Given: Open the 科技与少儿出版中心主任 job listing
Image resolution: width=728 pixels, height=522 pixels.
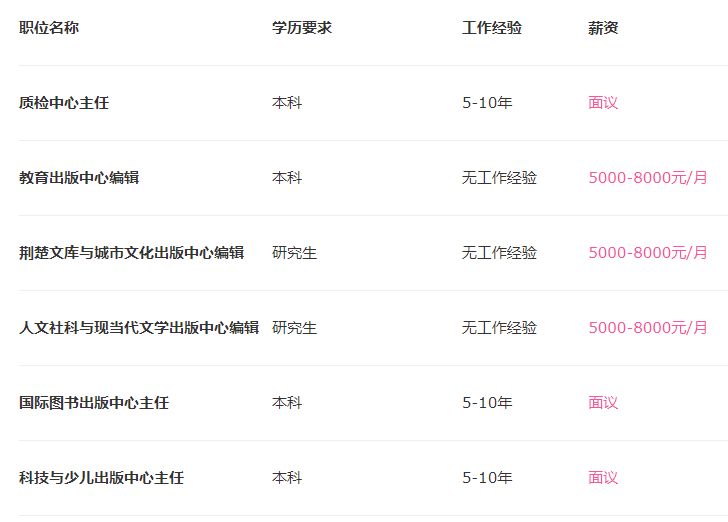Looking at the screenshot, I should pyautogui.click(x=101, y=477).
